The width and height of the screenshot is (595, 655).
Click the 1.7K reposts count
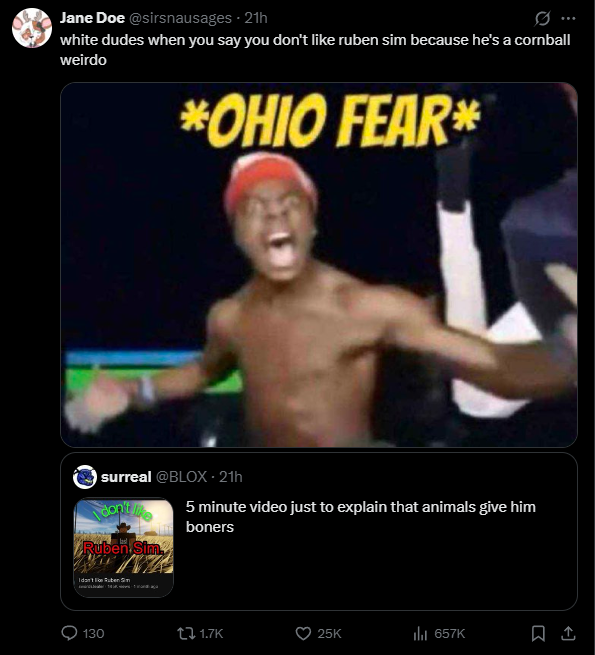(211, 634)
